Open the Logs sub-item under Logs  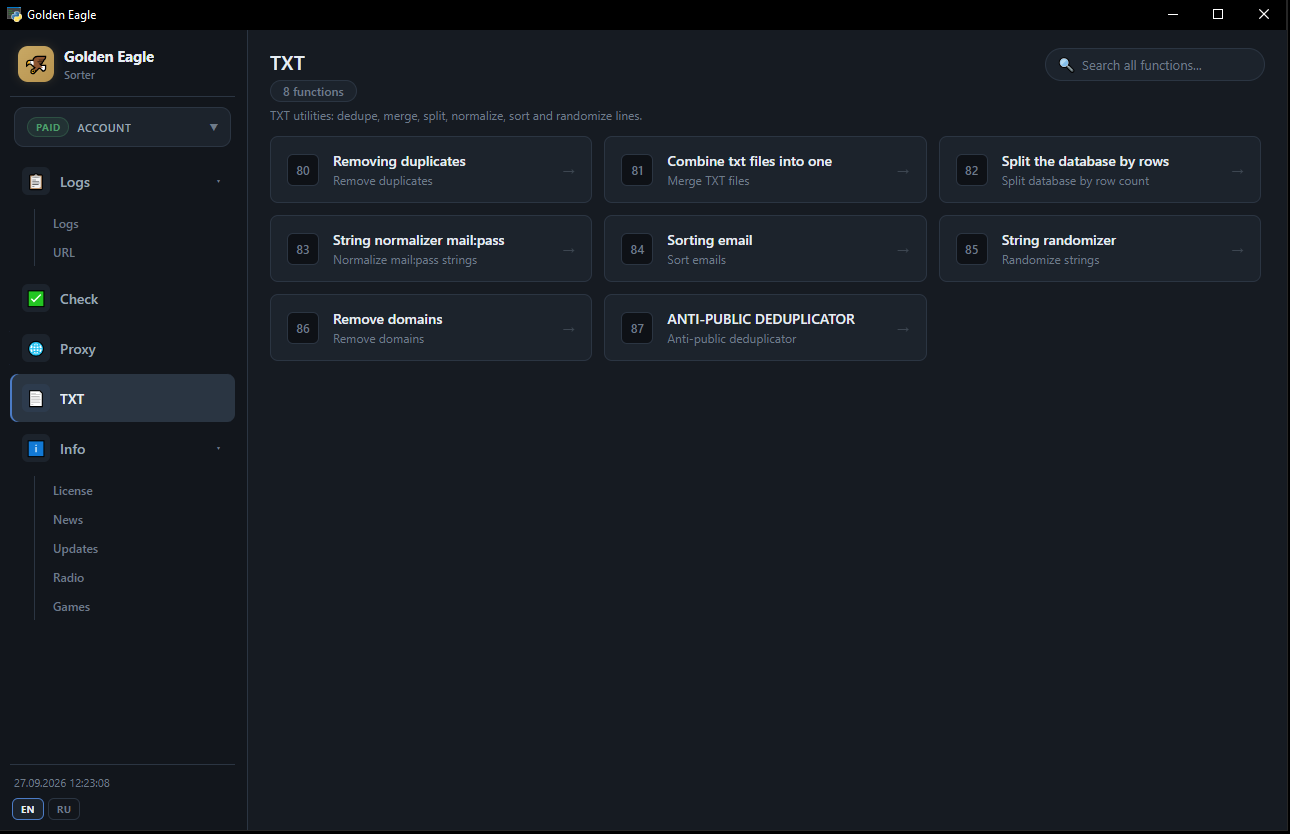pos(66,224)
